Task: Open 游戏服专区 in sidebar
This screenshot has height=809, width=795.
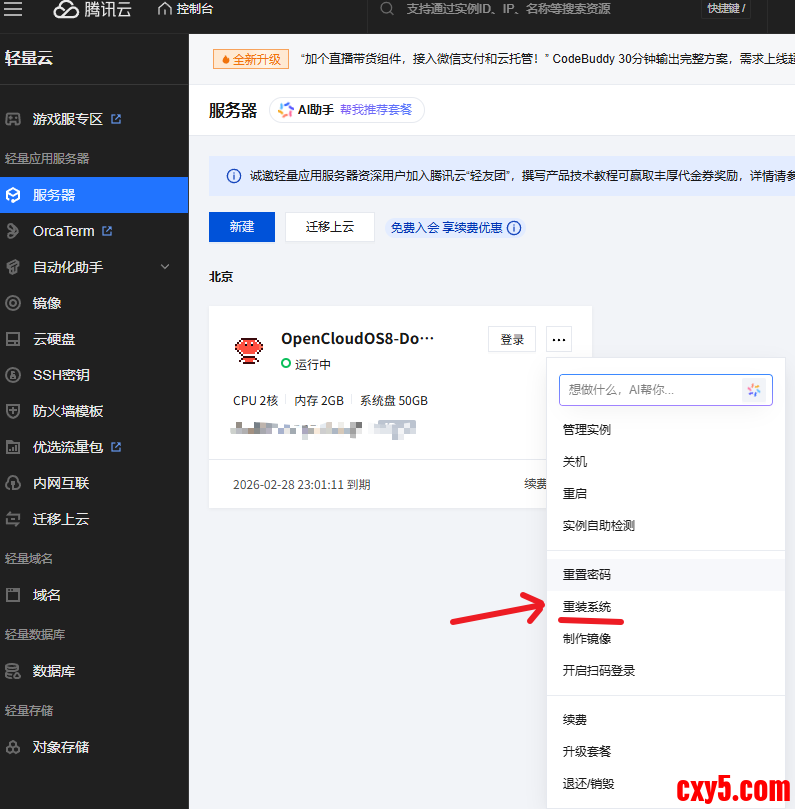Action: 68,119
